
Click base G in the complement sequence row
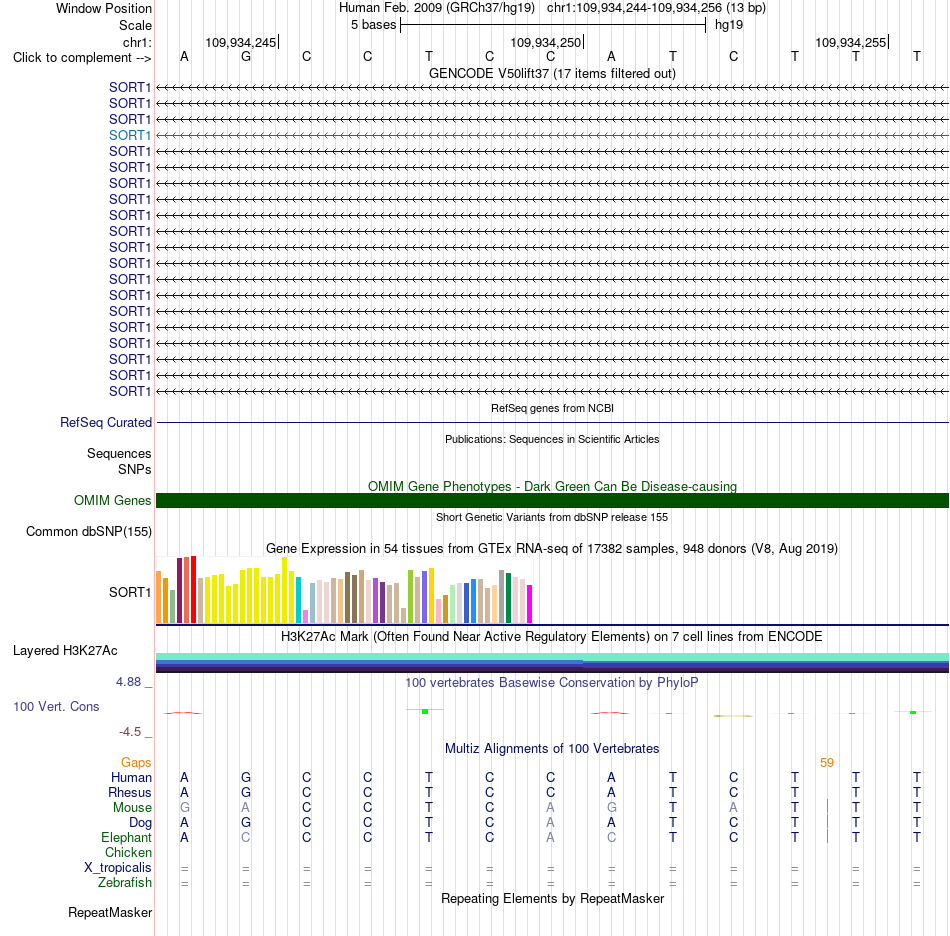coord(245,56)
